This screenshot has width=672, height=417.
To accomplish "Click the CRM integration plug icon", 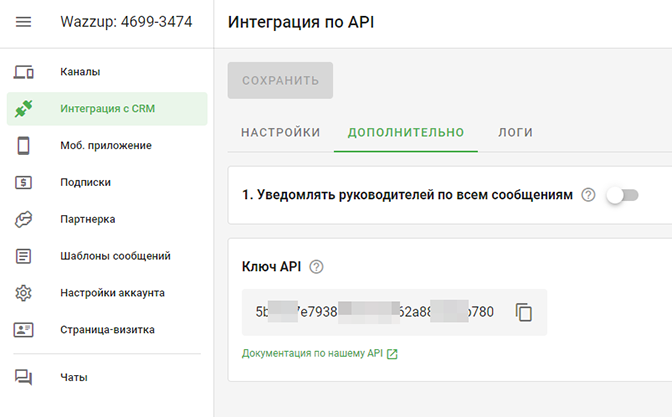I will click(x=24, y=109).
